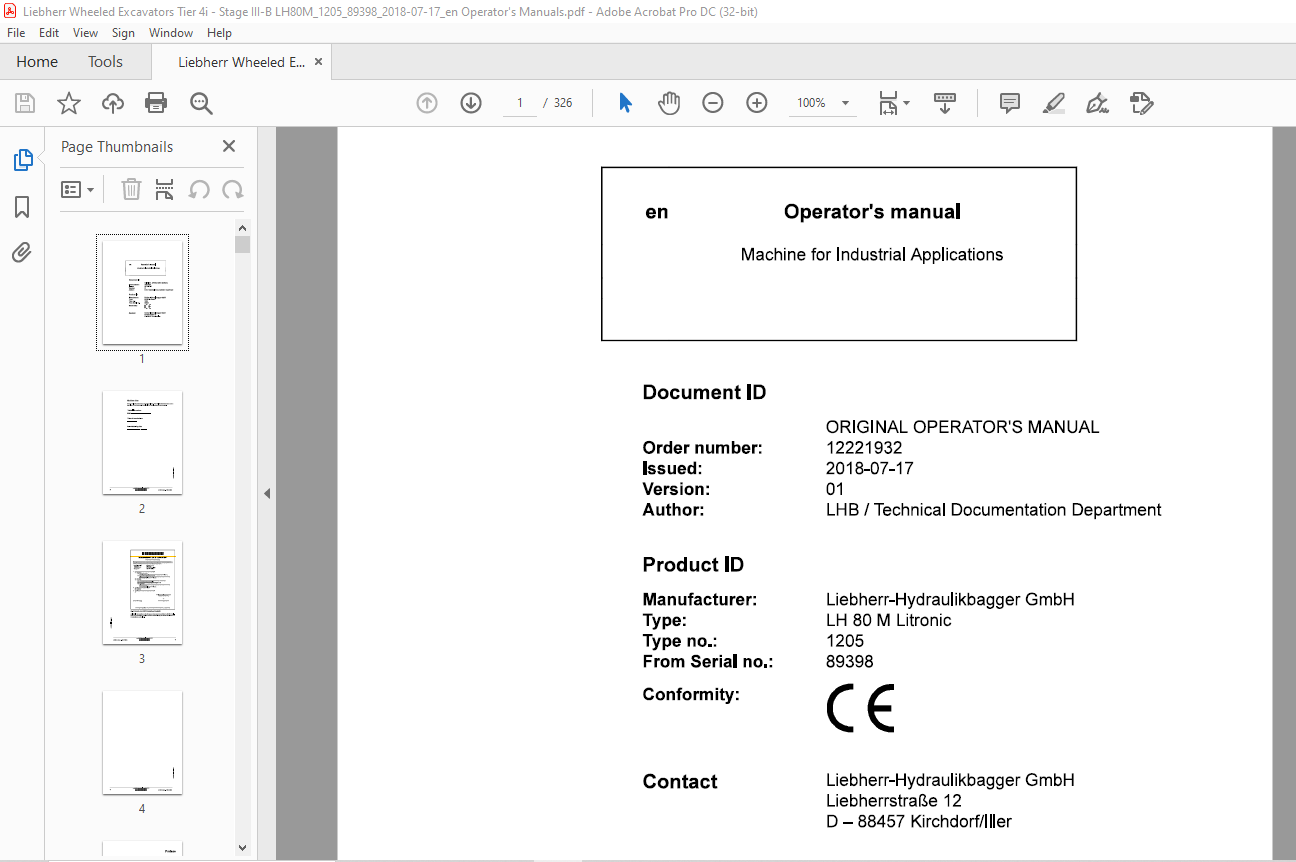Image resolution: width=1296 pixels, height=862 pixels.
Task: Click the Read mode scroll icon
Action: [x=945, y=103]
